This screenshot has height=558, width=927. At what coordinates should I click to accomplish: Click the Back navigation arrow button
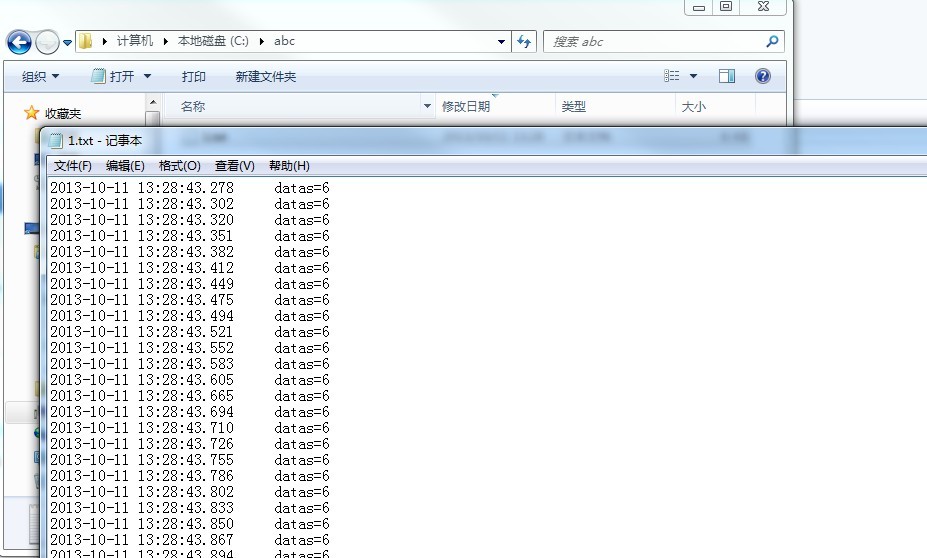18,42
